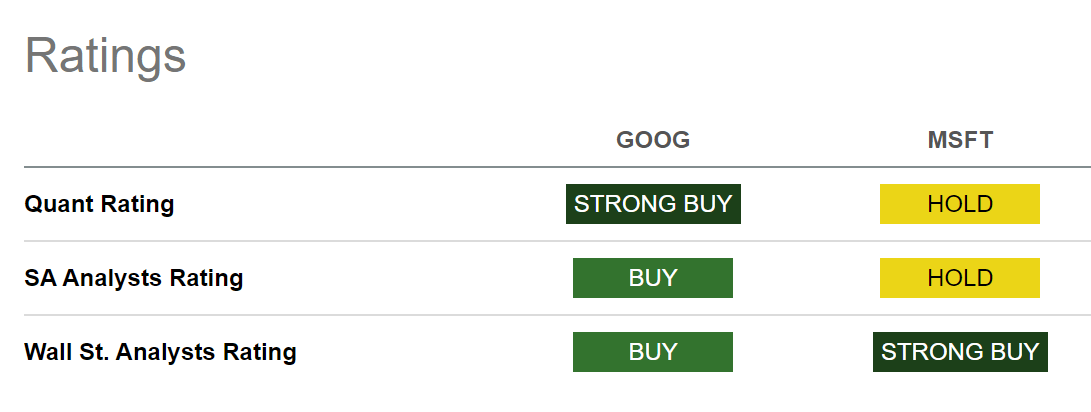Choose the dark green Strong Buy badge under GOOG

coord(653,204)
